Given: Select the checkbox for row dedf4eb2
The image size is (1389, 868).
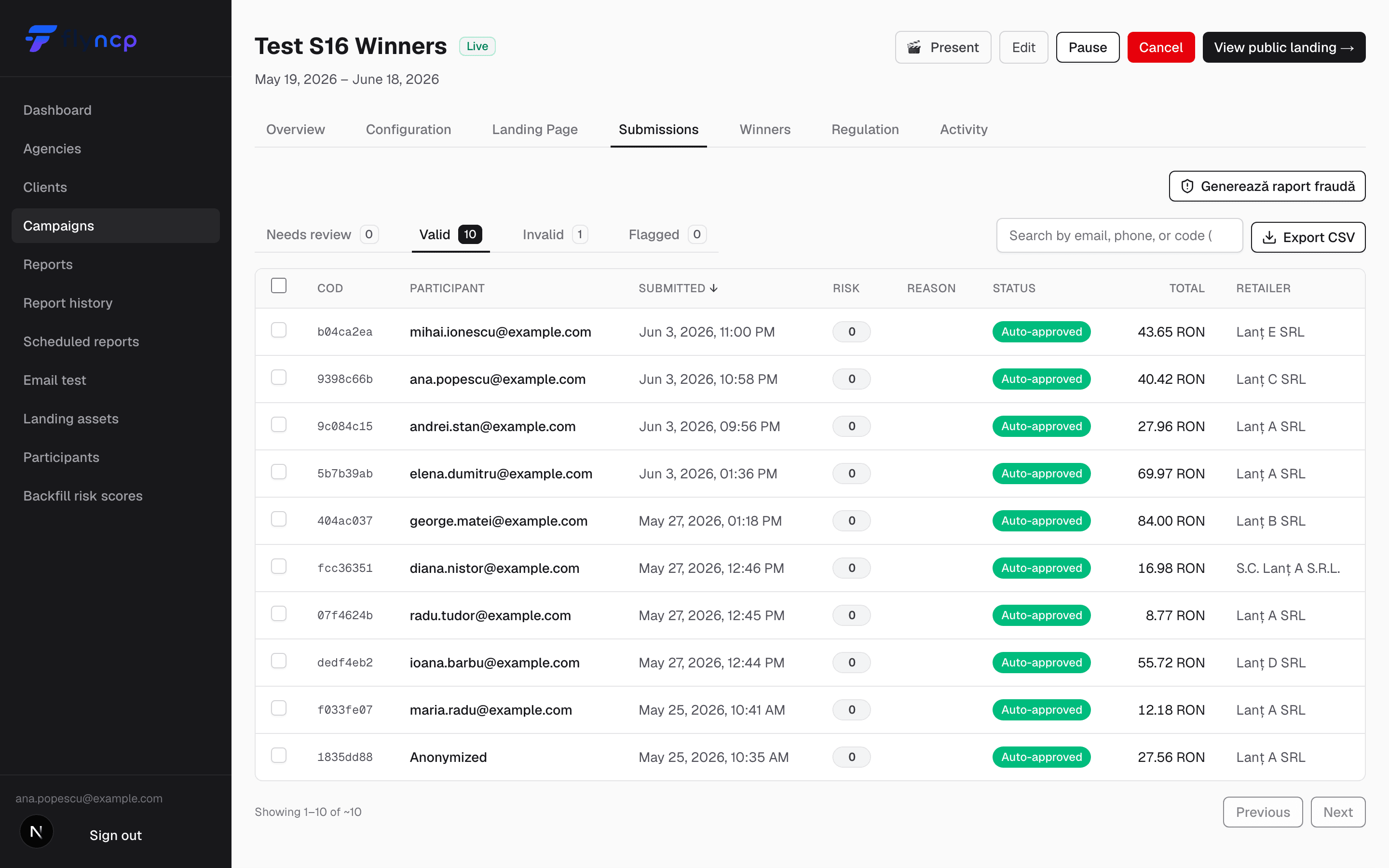Looking at the screenshot, I should tap(278, 661).
